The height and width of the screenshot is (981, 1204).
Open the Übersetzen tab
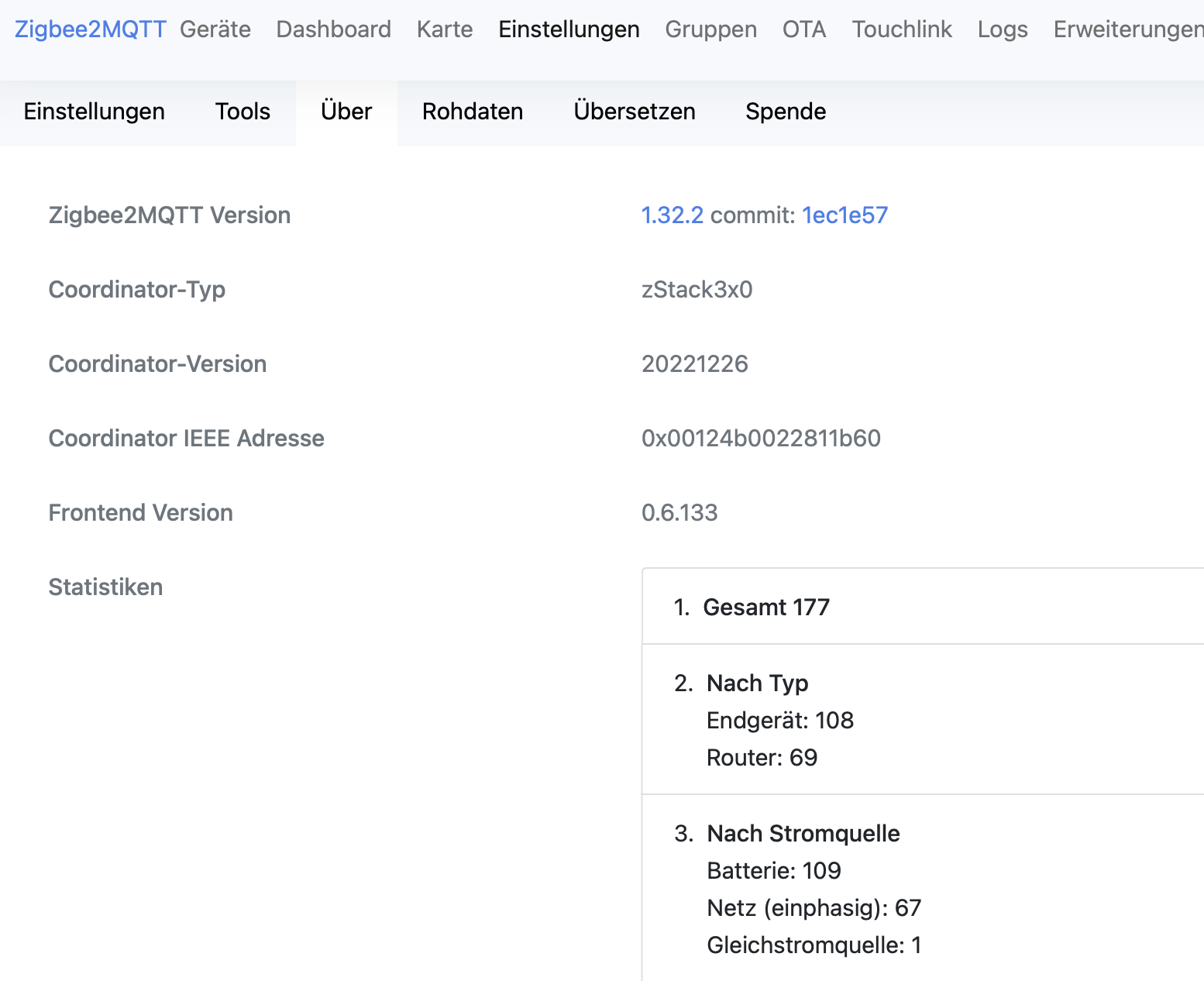(x=634, y=112)
